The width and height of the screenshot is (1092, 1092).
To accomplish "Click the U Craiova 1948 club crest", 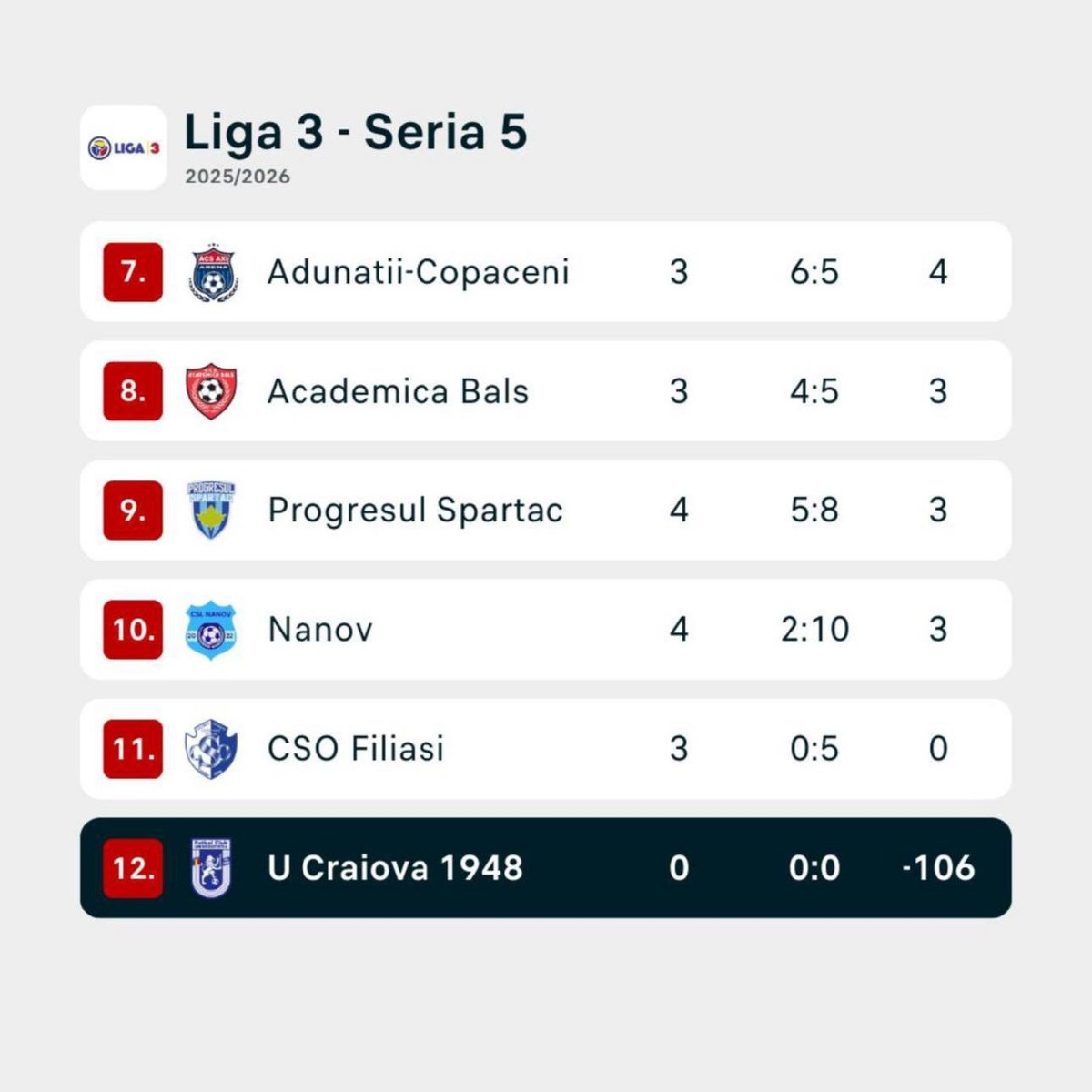I will [x=211, y=868].
